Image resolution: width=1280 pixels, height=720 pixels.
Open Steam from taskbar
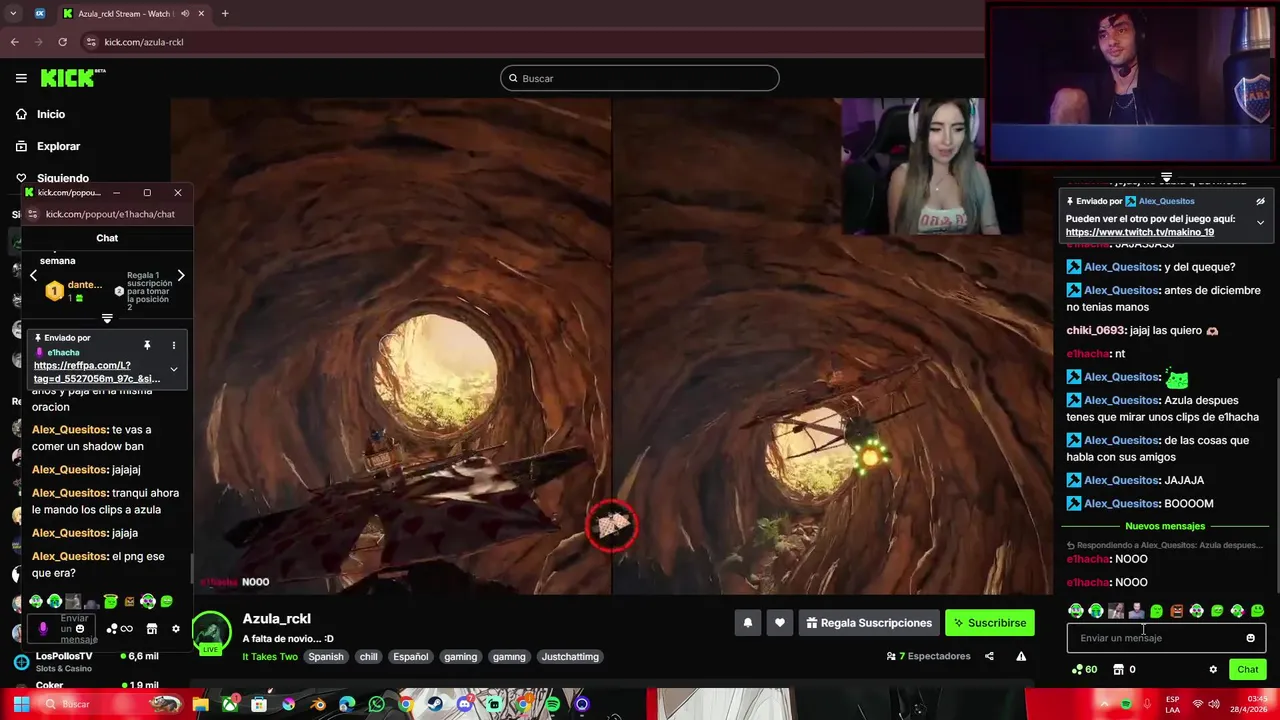(x=435, y=704)
